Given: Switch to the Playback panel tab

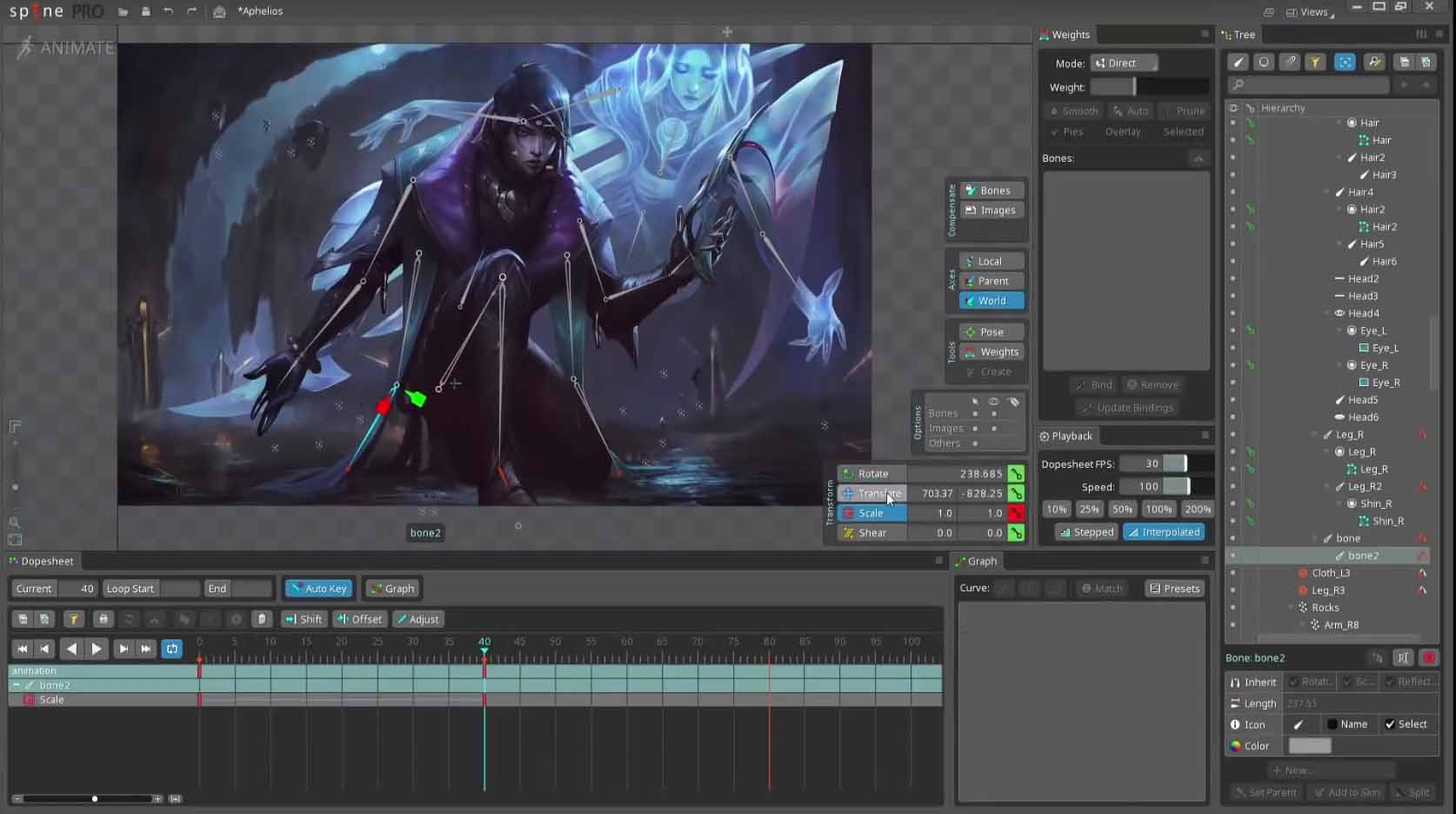Looking at the screenshot, I should coord(1066,437).
